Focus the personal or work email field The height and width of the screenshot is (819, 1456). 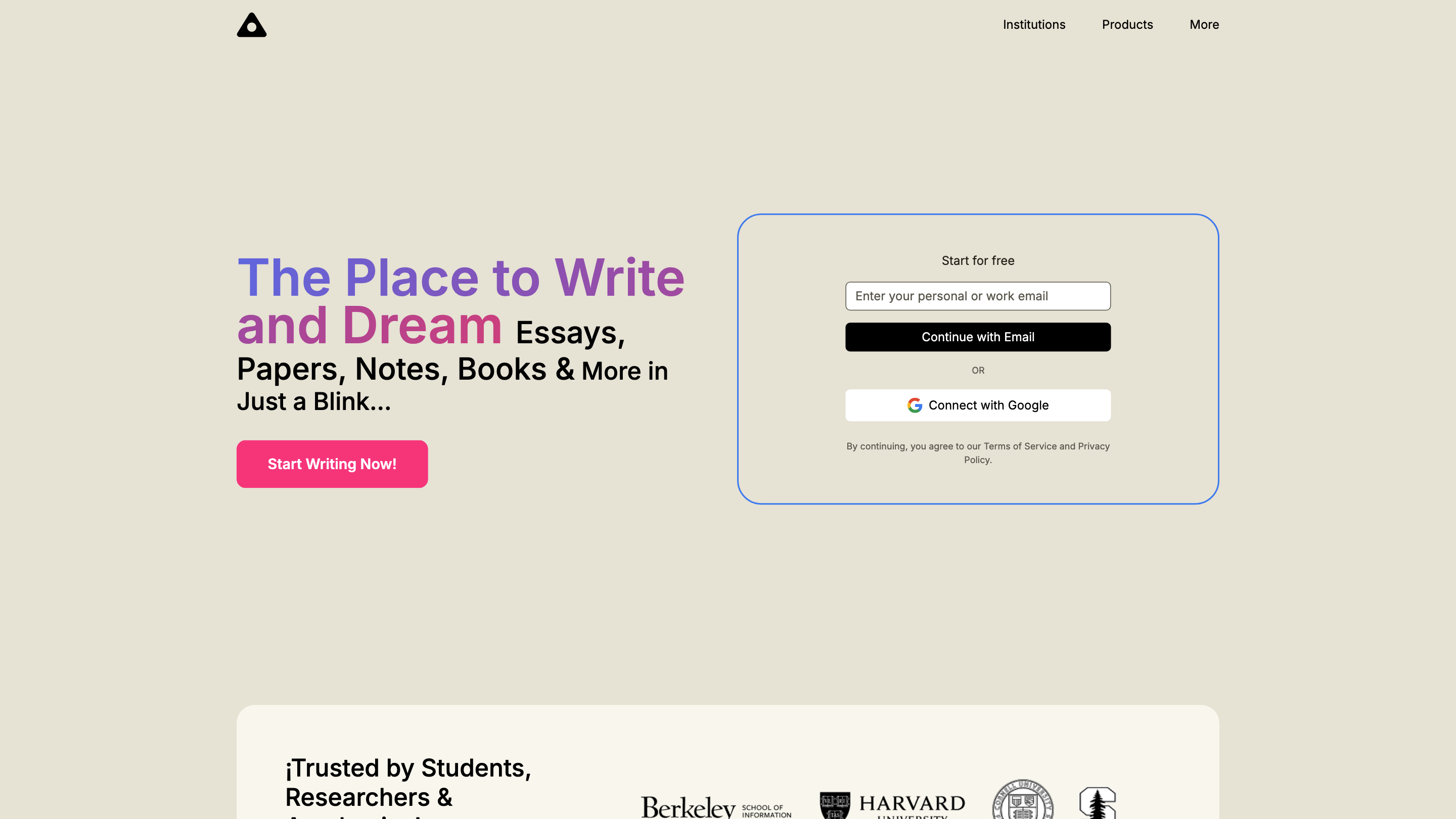tap(978, 296)
